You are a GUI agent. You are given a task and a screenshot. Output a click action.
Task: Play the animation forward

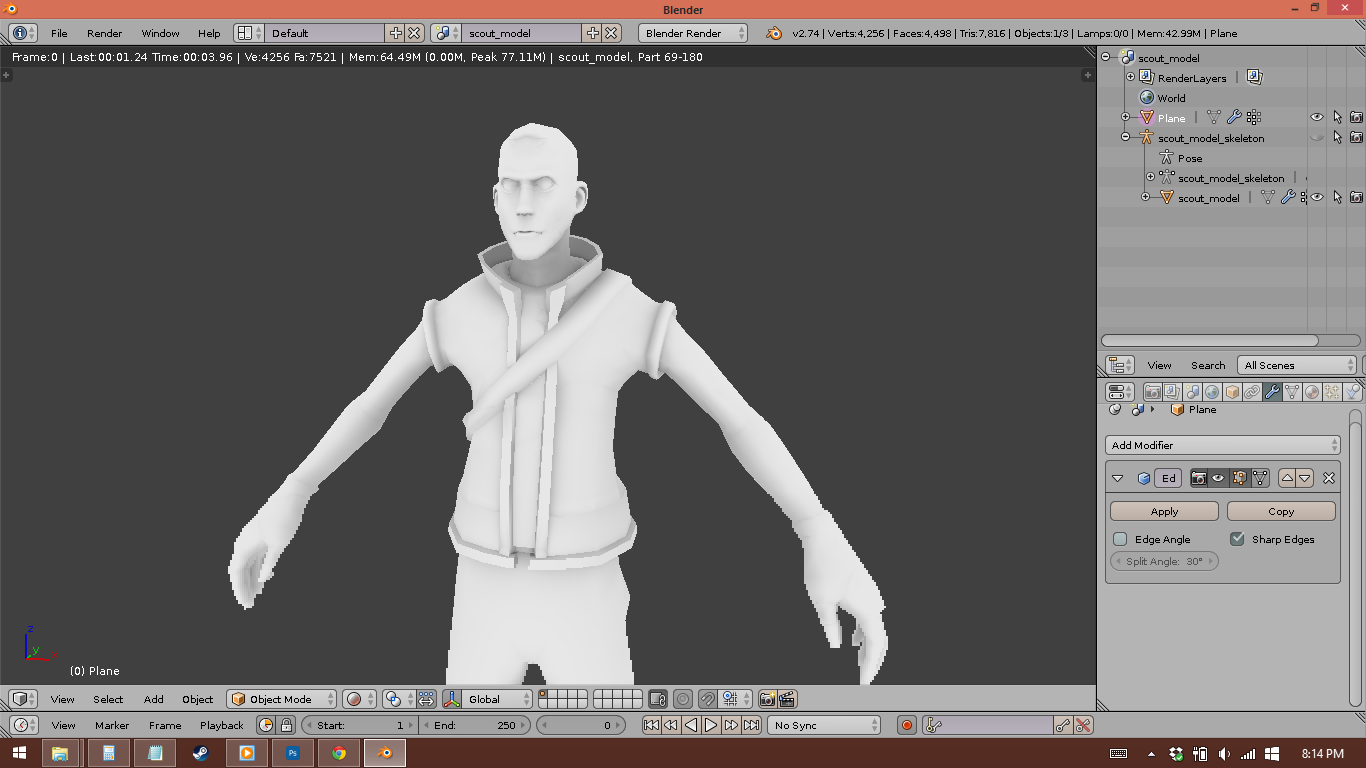click(x=711, y=725)
